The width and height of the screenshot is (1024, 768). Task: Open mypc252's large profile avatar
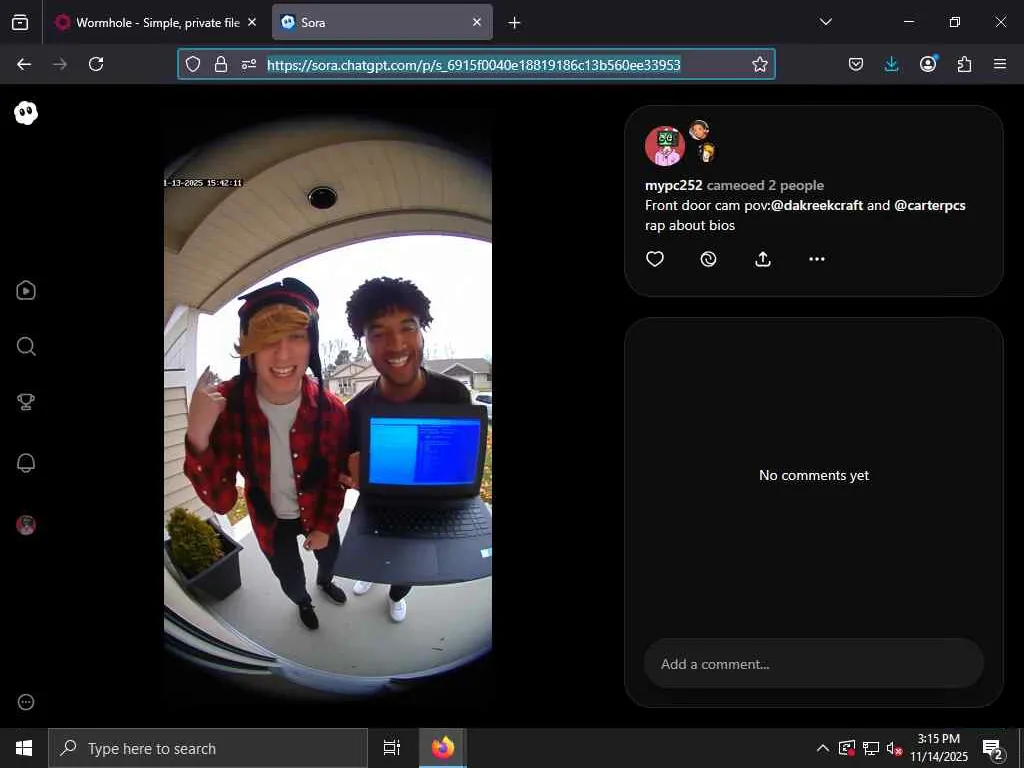[x=665, y=146]
